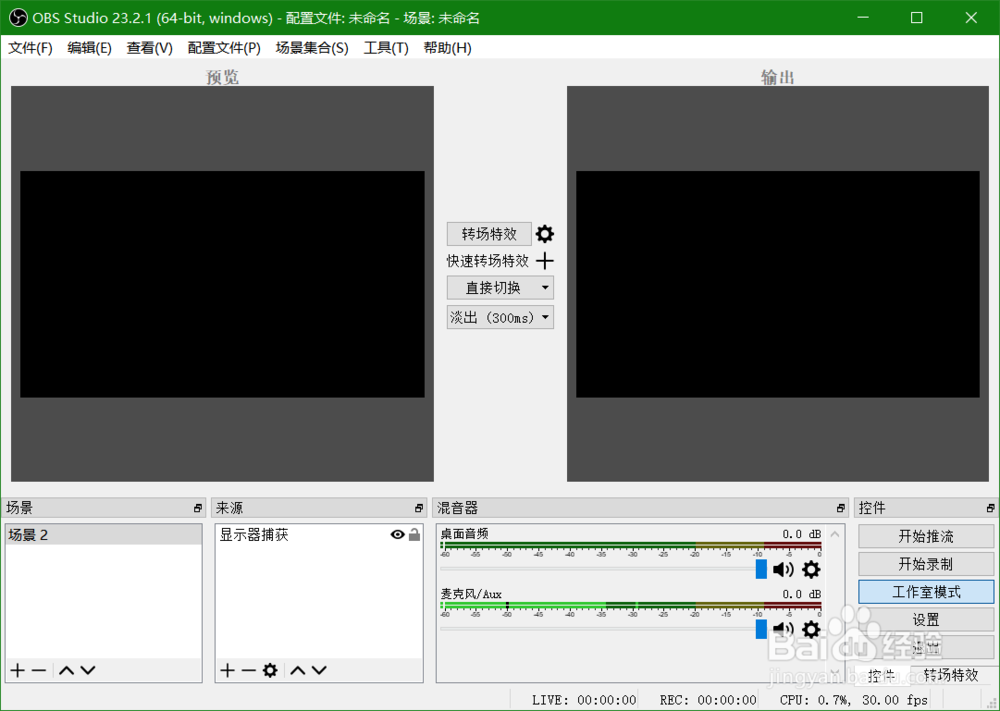Open the 直接切换 transition dropdown
Viewport: 1000px width, 711px height.
(x=500, y=288)
